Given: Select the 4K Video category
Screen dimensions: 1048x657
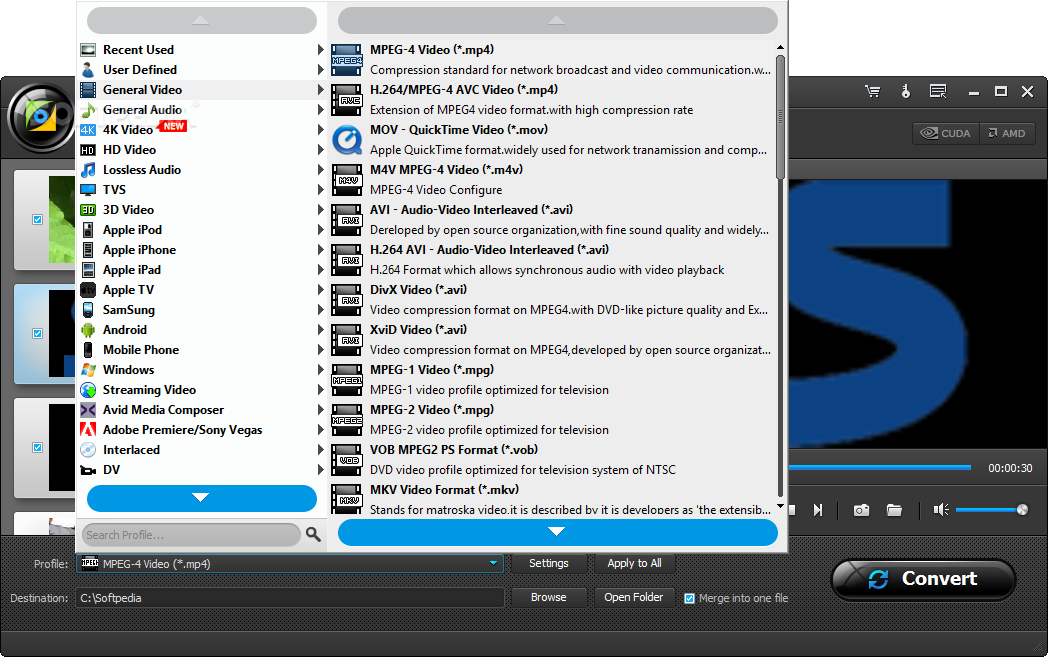Looking at the screenshot, I should pos(201,130).
